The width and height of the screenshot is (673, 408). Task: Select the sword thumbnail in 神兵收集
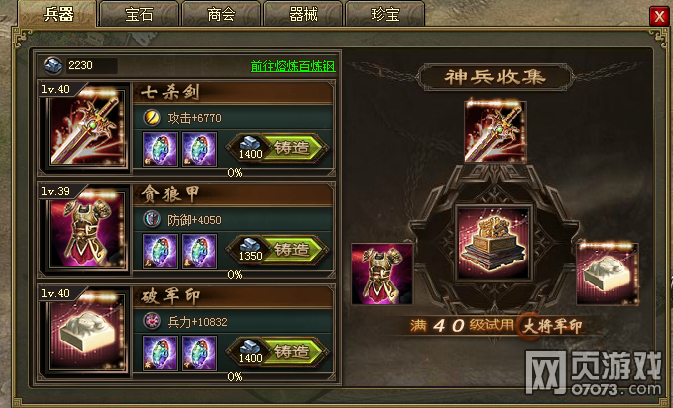(495, 132)
